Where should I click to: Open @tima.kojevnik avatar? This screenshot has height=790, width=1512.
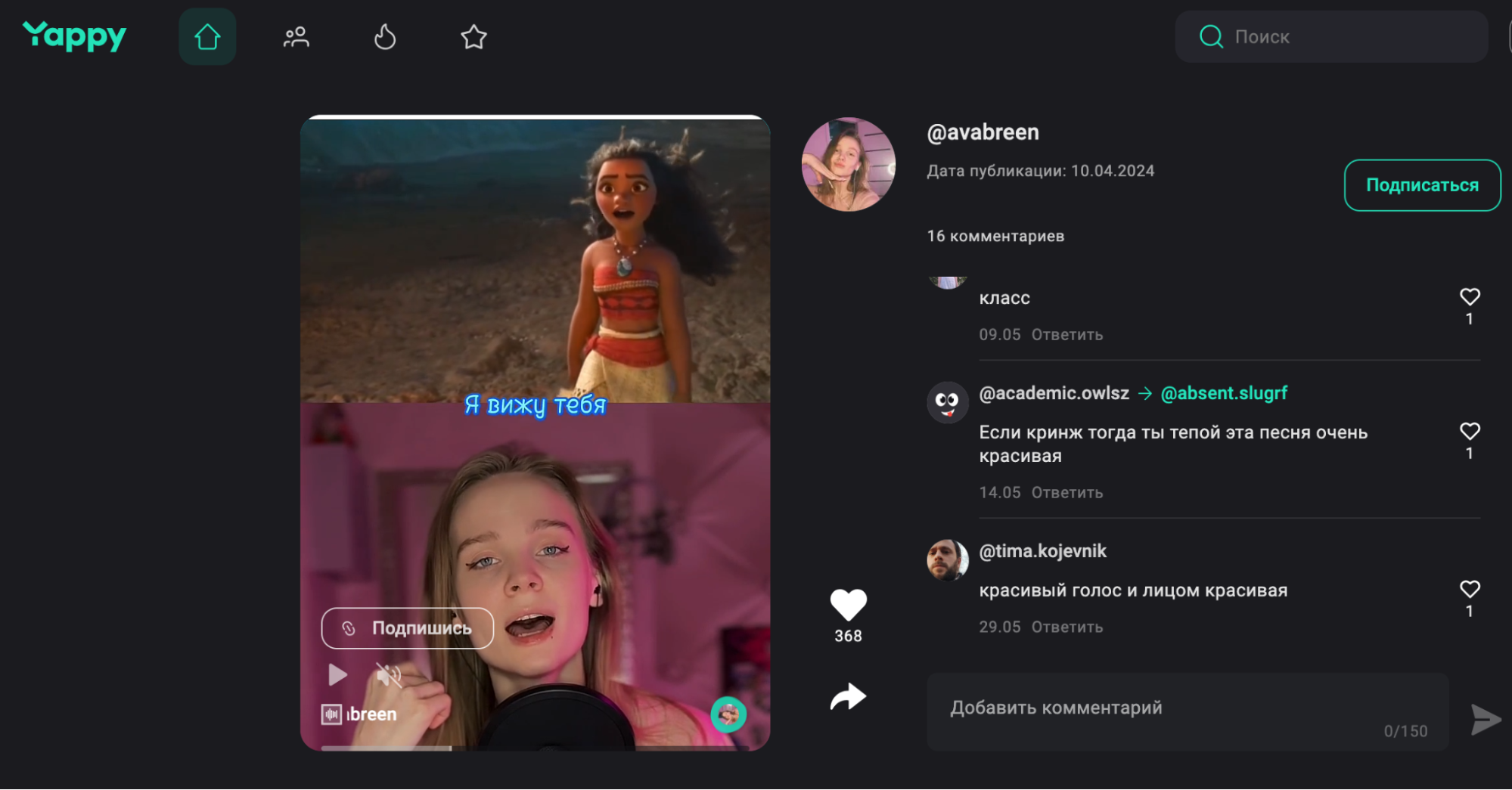point(947,560)
